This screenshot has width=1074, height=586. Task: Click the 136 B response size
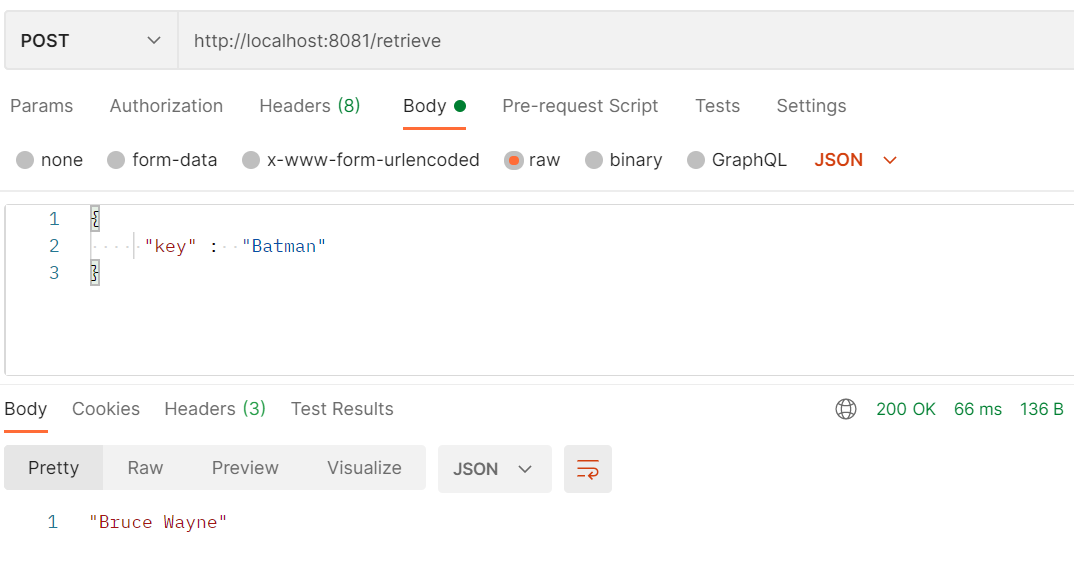[x=1041, y=409]
